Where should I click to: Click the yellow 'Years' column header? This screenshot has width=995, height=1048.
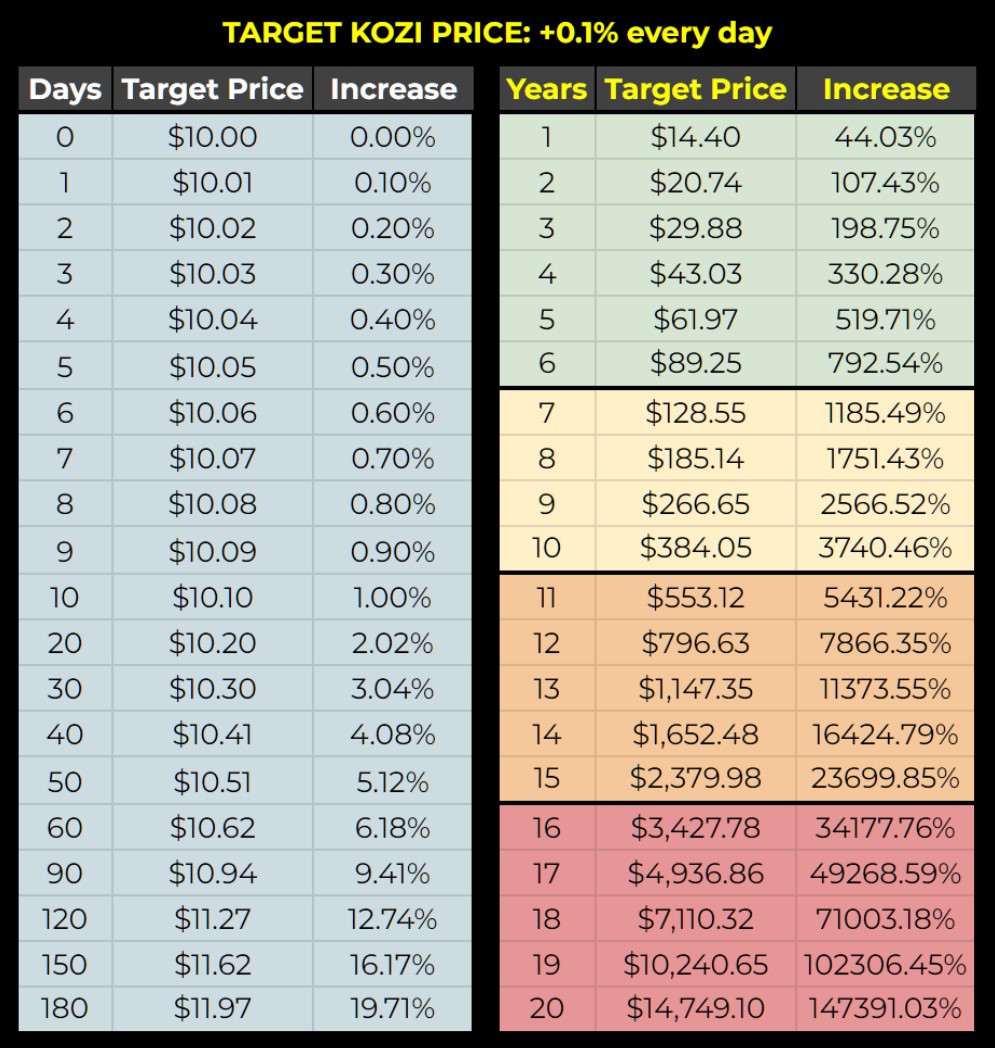[x=546, y=89]
